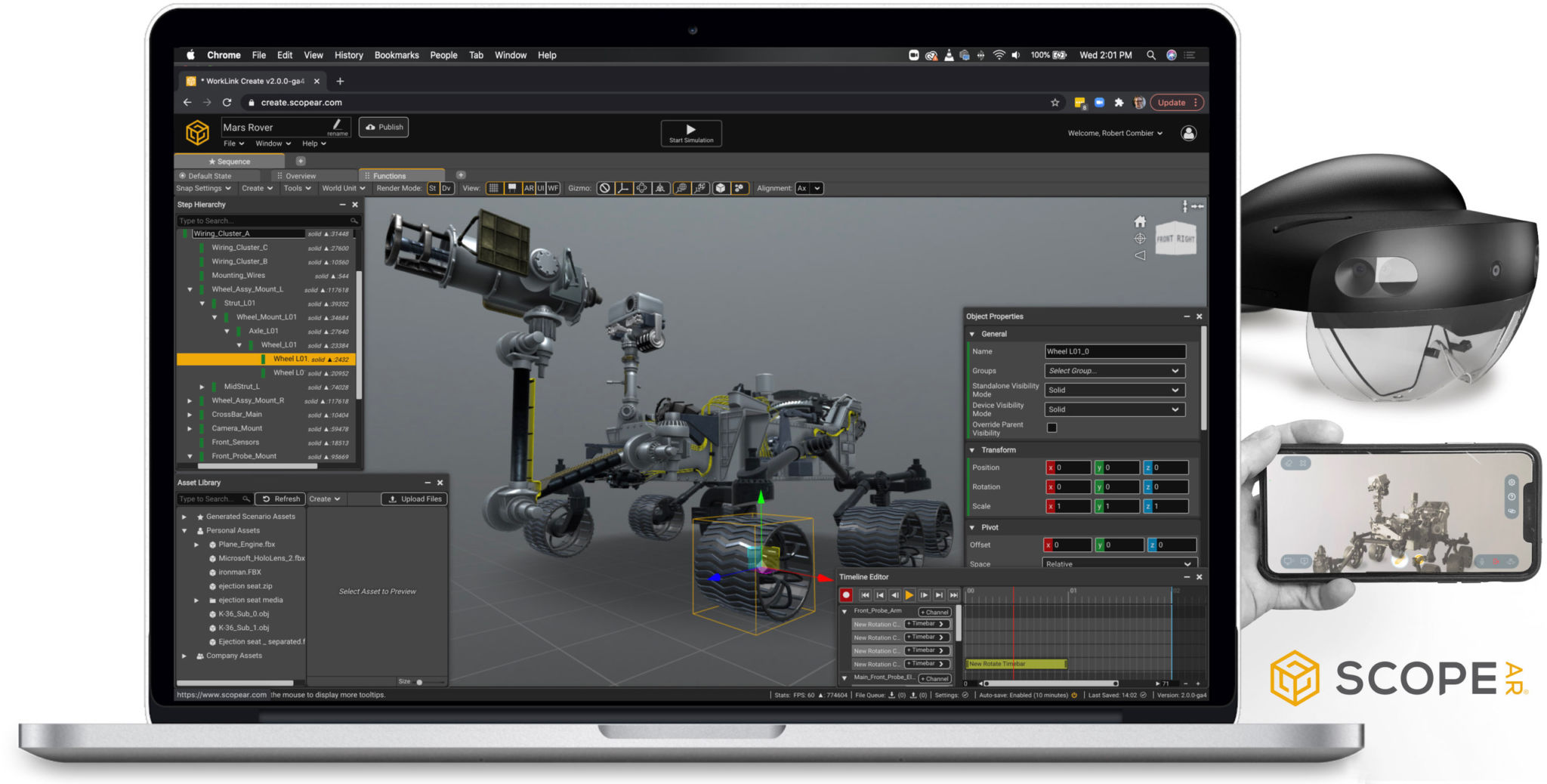
Task: Click the record button in Timeline Editor
Action: [x=846, y=594]
